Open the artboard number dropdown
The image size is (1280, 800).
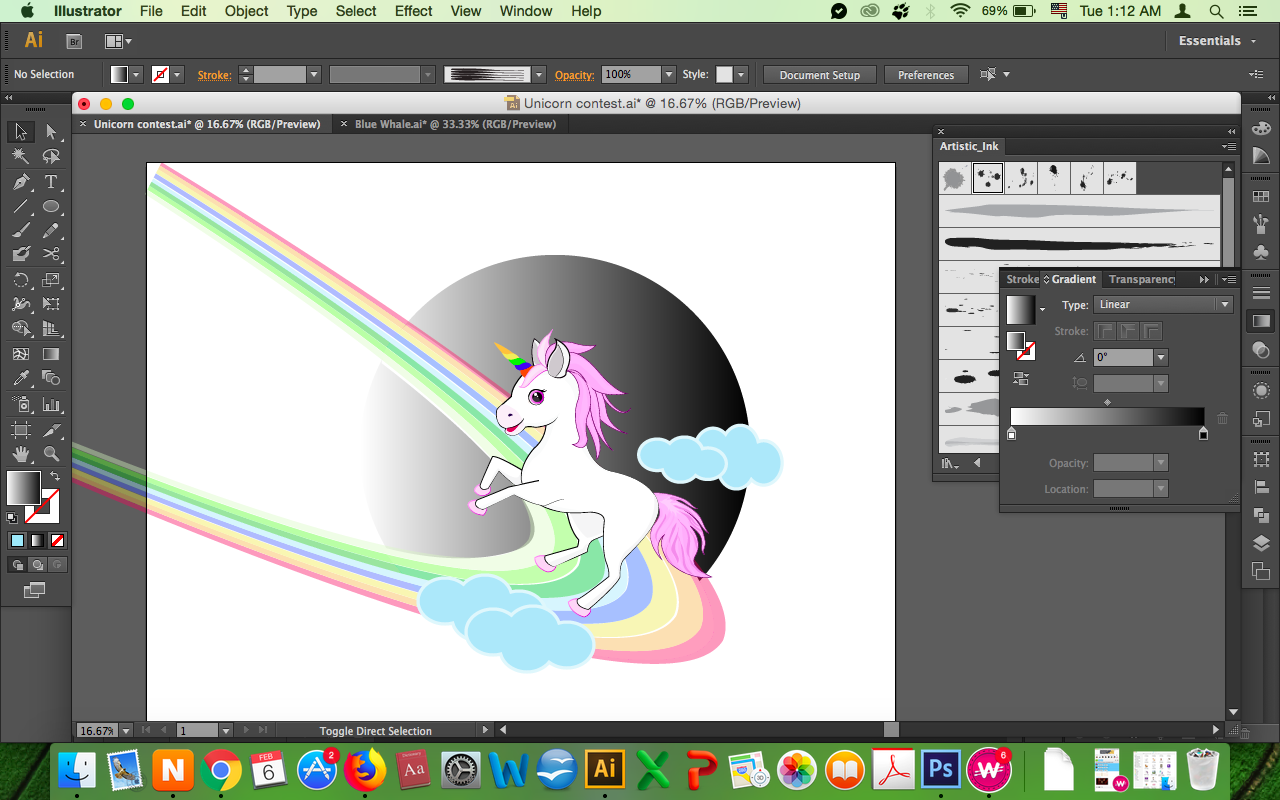[226, 731]
